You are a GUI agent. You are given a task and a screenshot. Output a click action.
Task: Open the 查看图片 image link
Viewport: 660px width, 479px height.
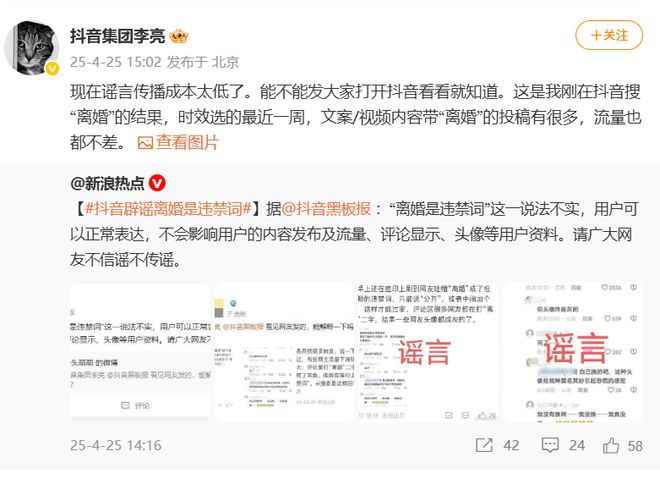point(187,142)
